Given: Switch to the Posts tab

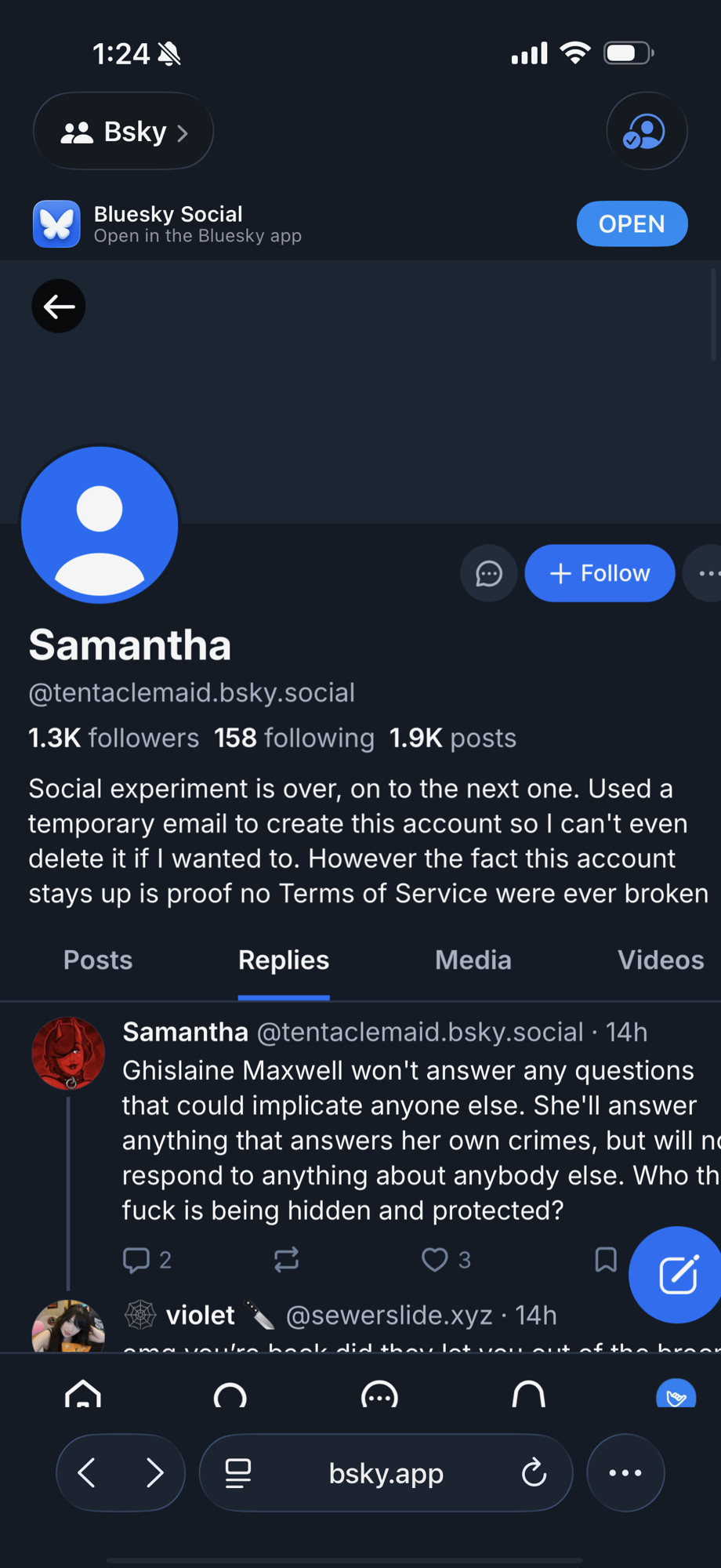Looking at the screenshot, I should 98,960.
